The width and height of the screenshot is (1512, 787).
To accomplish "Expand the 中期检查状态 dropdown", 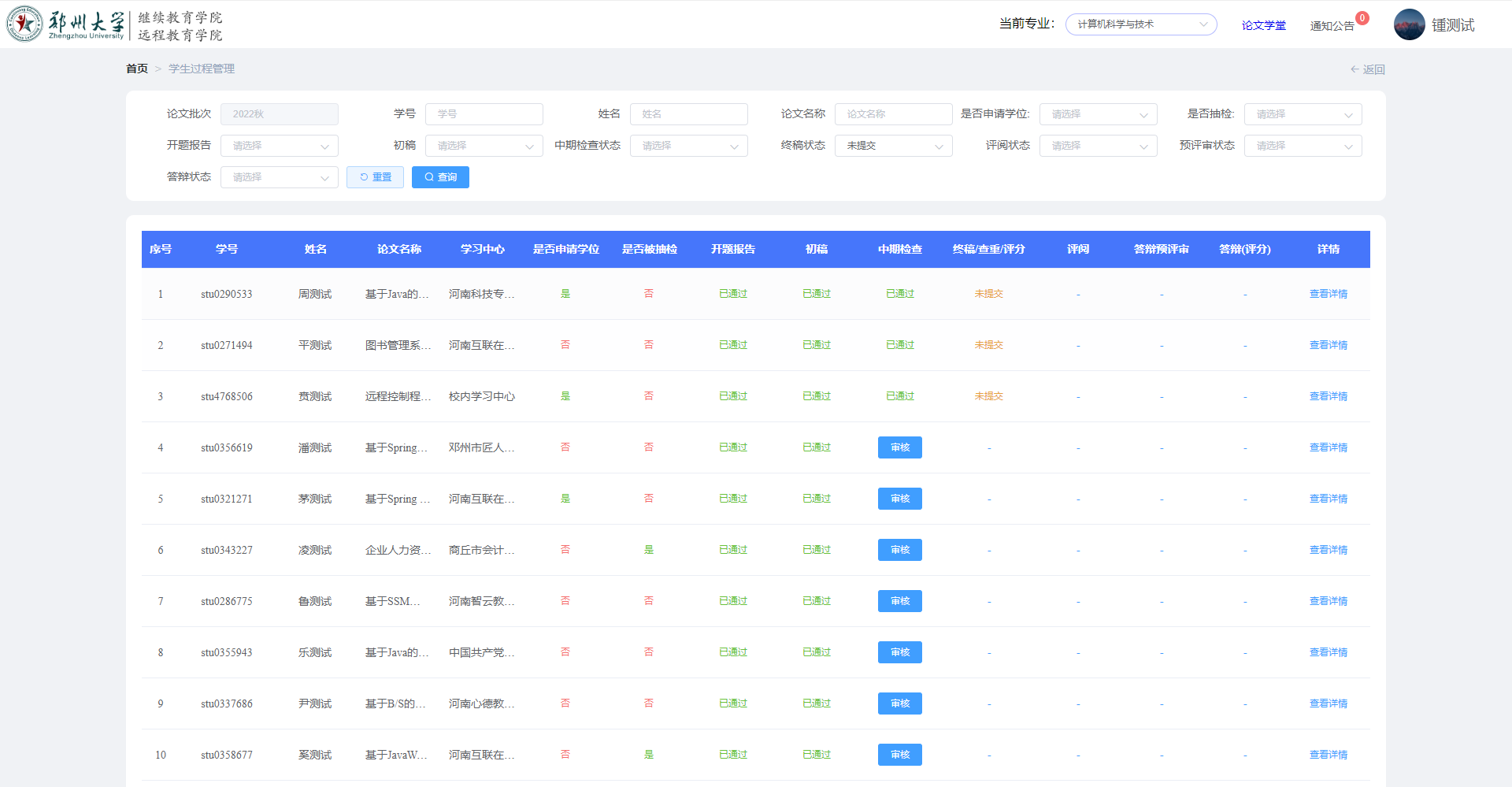I will click(x=689, y=146).
